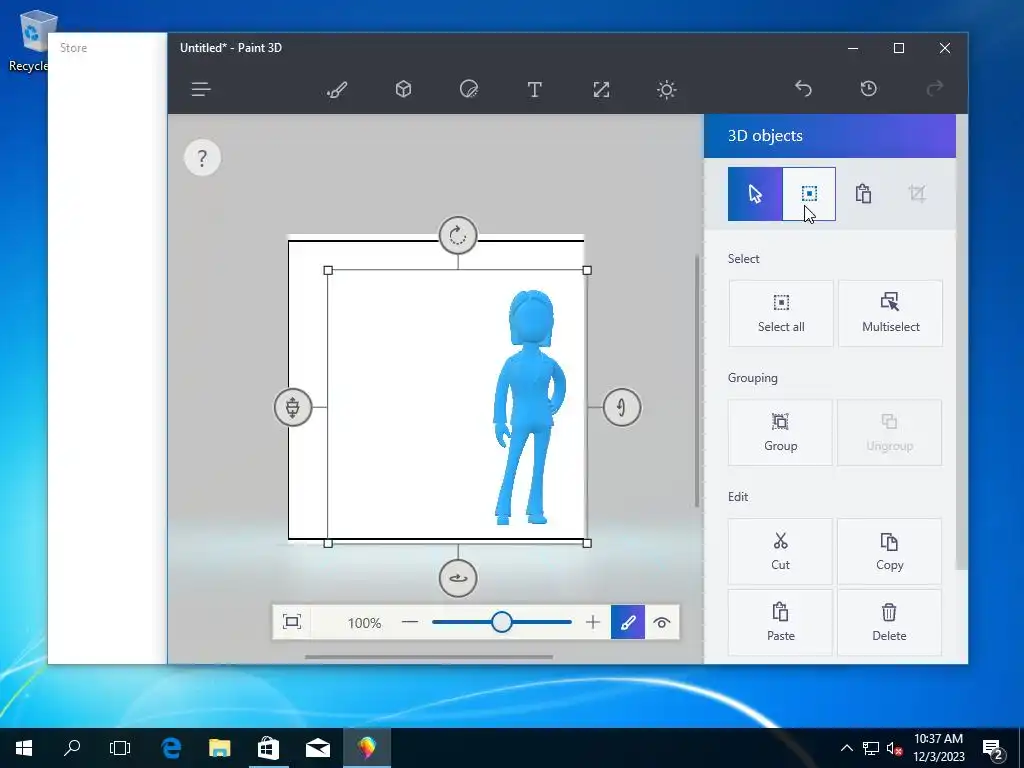Choose the Select arrow tool
The image size is (1024, 768).
pyautogui.click(x=755, y=194)
